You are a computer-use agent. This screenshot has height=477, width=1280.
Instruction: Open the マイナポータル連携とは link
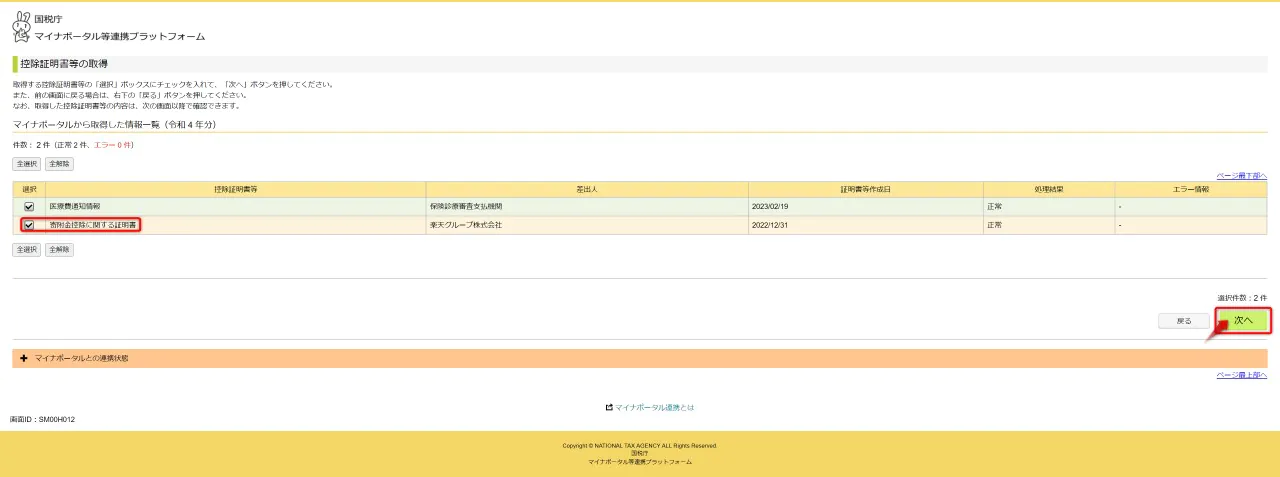[x=654, y=408]
